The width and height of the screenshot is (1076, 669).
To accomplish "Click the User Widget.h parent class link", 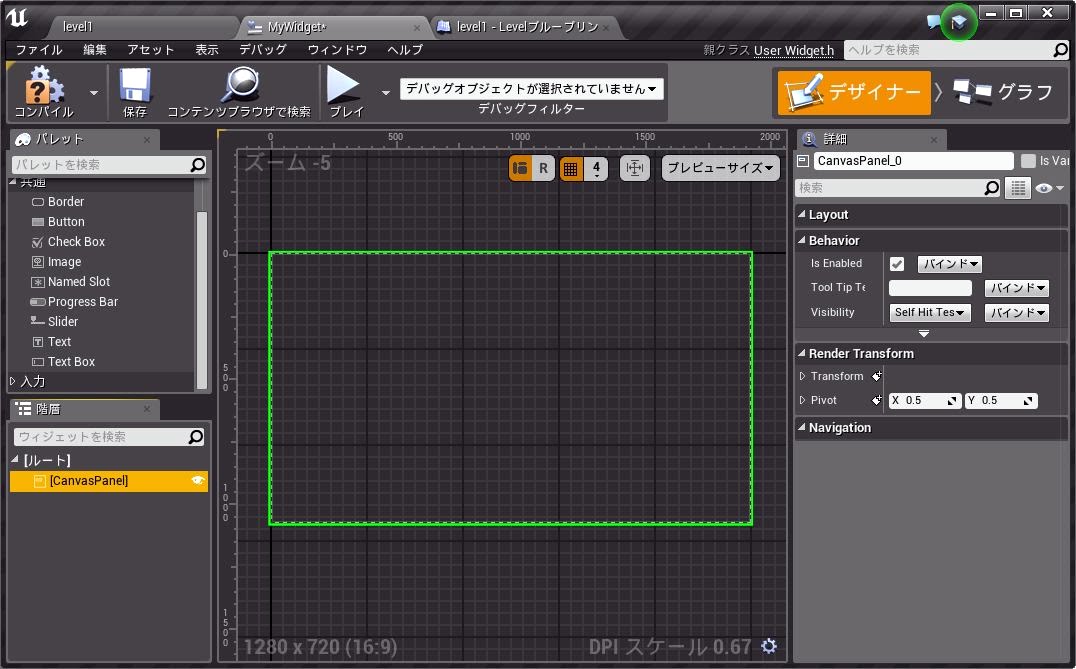I will point(794,50).
